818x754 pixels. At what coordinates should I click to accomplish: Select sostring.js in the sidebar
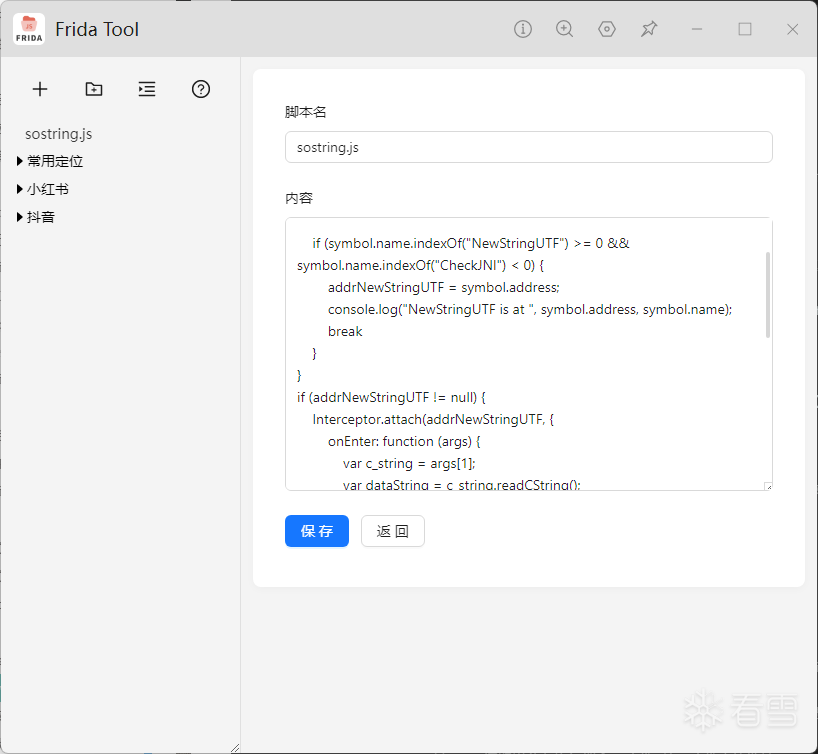58,134
